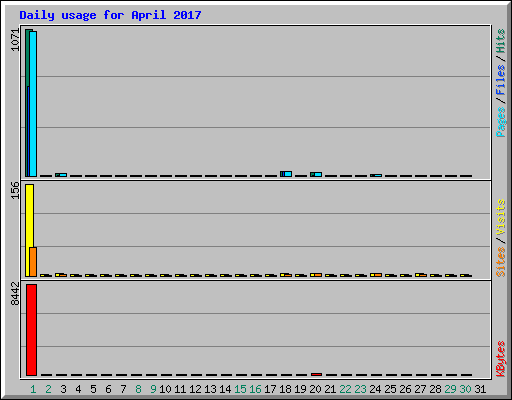The width and height of the screenshot is (512, 400).
Task: Select the orange Sites bar for day 1
Action: [x=33, y=262]
